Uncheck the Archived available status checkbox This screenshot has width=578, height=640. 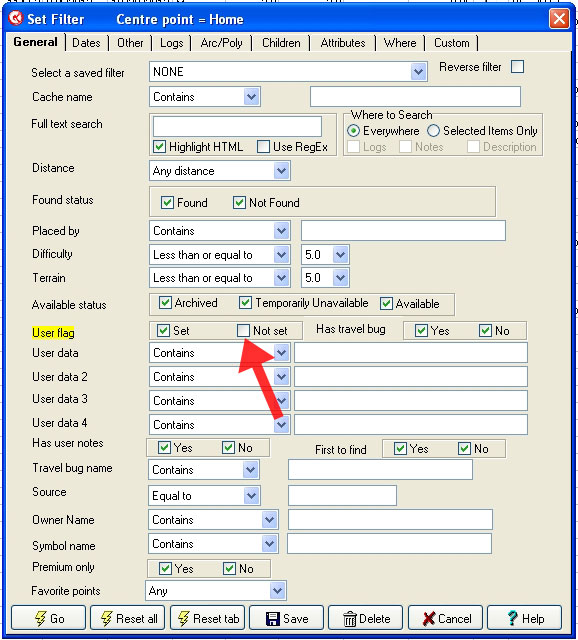click(165, 303)
